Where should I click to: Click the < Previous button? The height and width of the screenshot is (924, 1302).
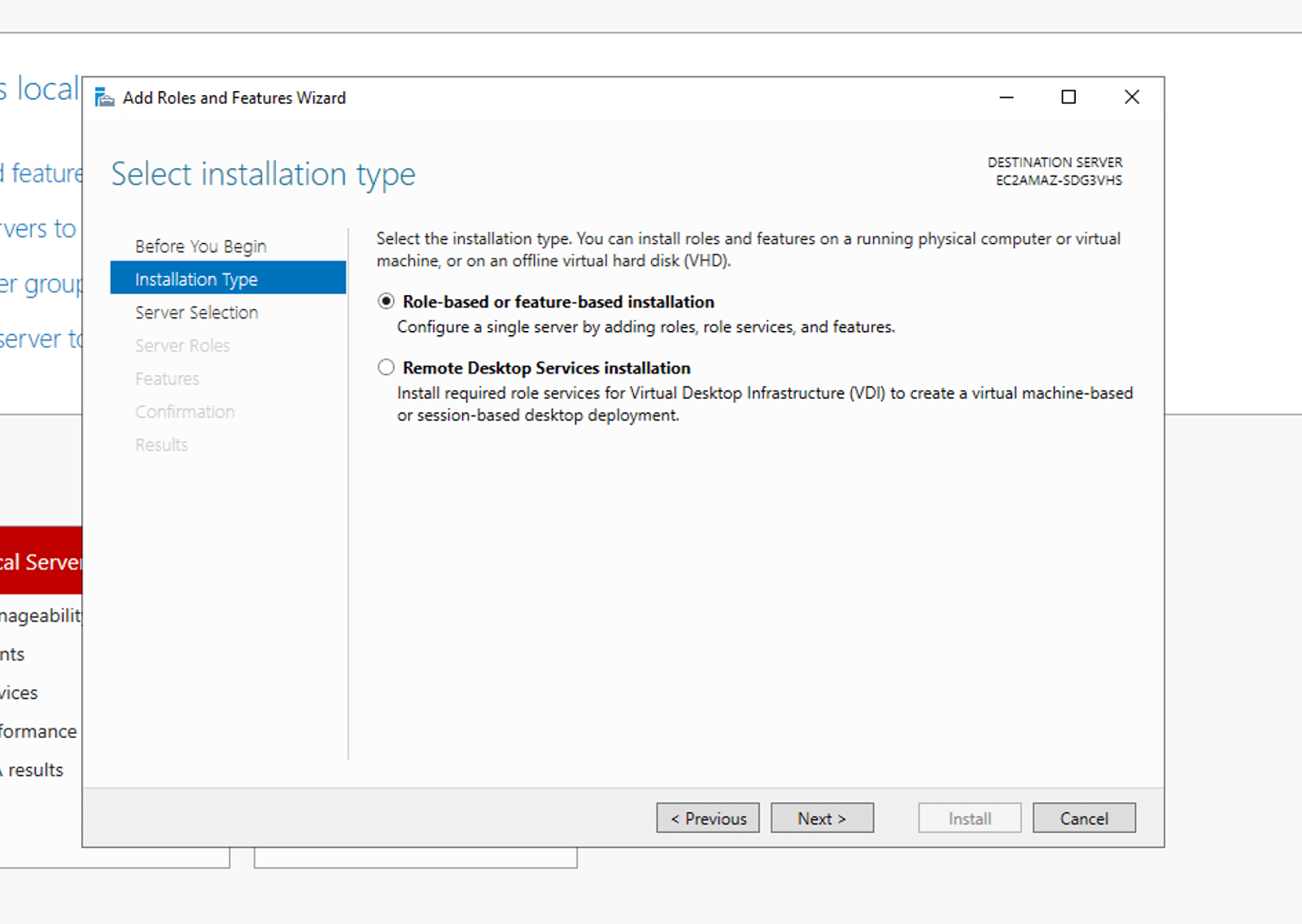tap(708, 818)
